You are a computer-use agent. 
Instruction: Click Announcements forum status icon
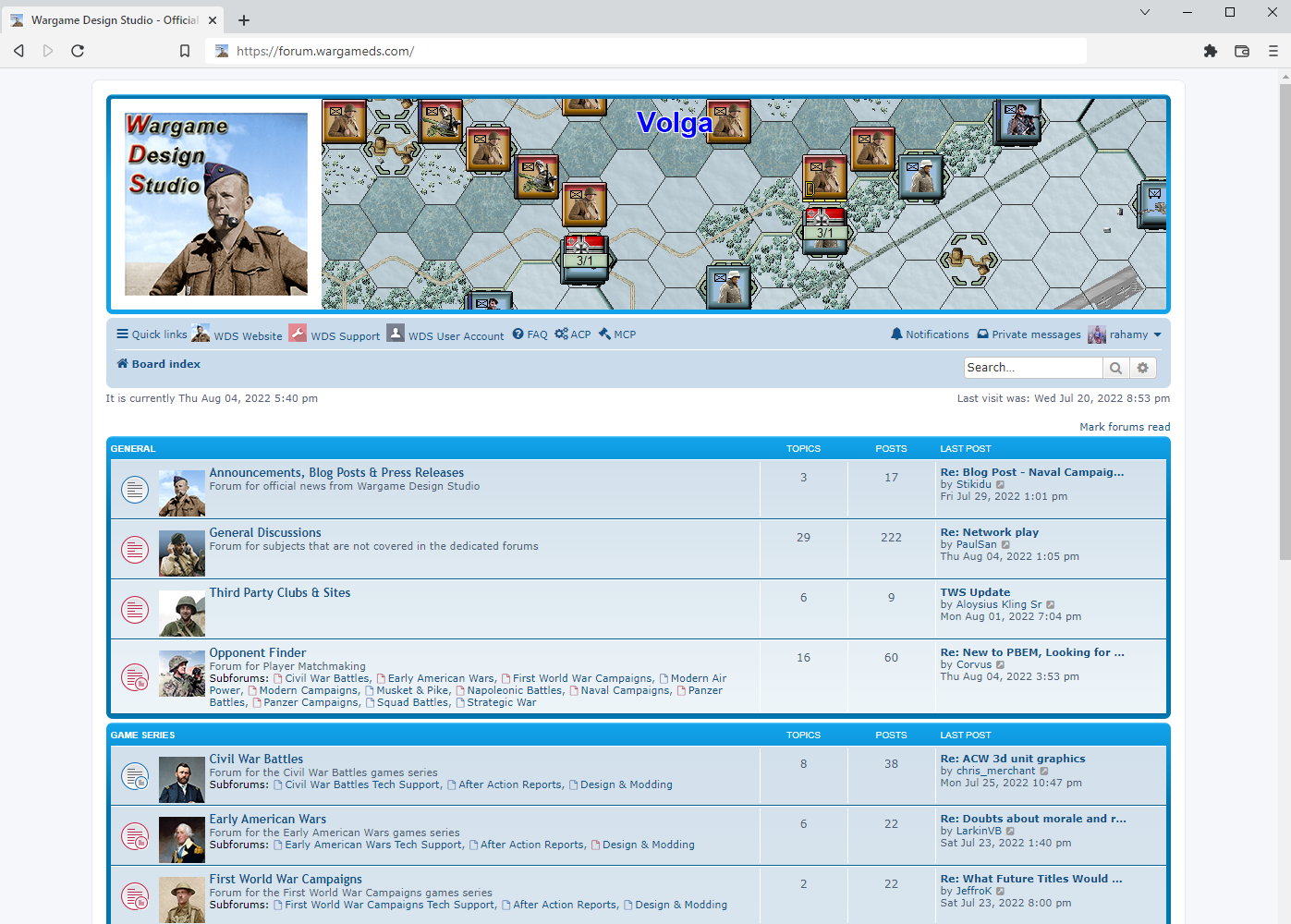135,490
